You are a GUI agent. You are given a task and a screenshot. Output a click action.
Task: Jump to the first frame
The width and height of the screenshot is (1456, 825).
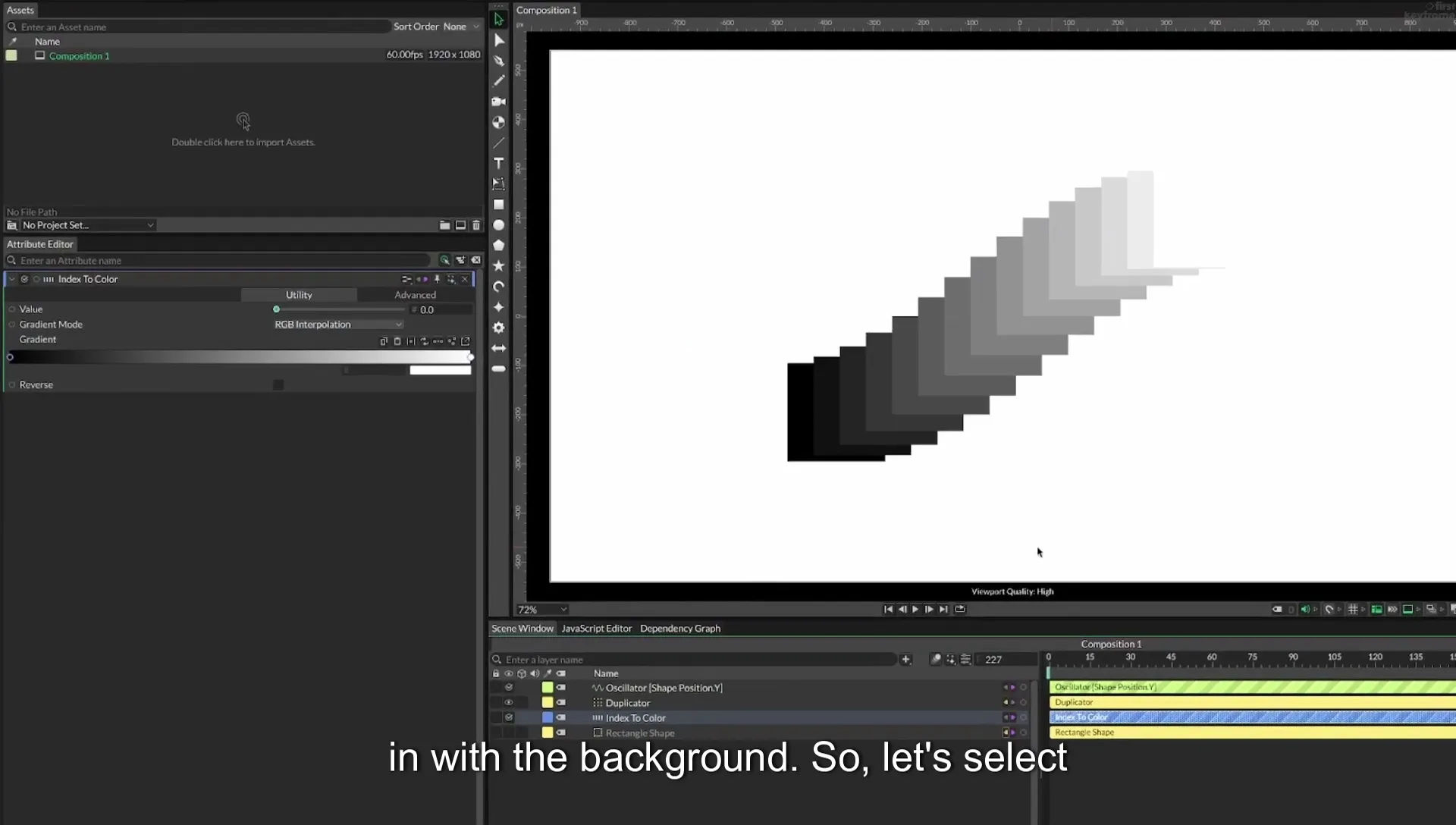[x=888, y=610]
